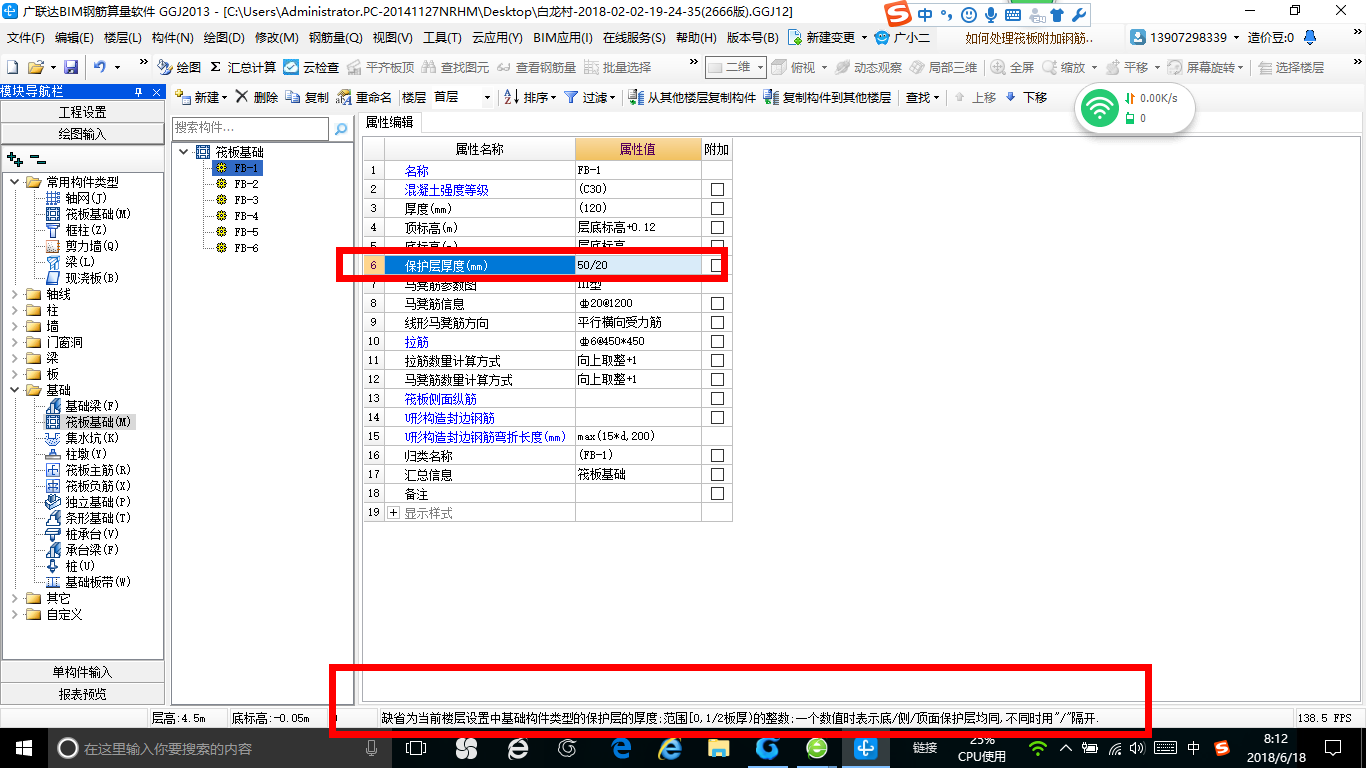Open the BIM应用(I) menu

point(563,37)
